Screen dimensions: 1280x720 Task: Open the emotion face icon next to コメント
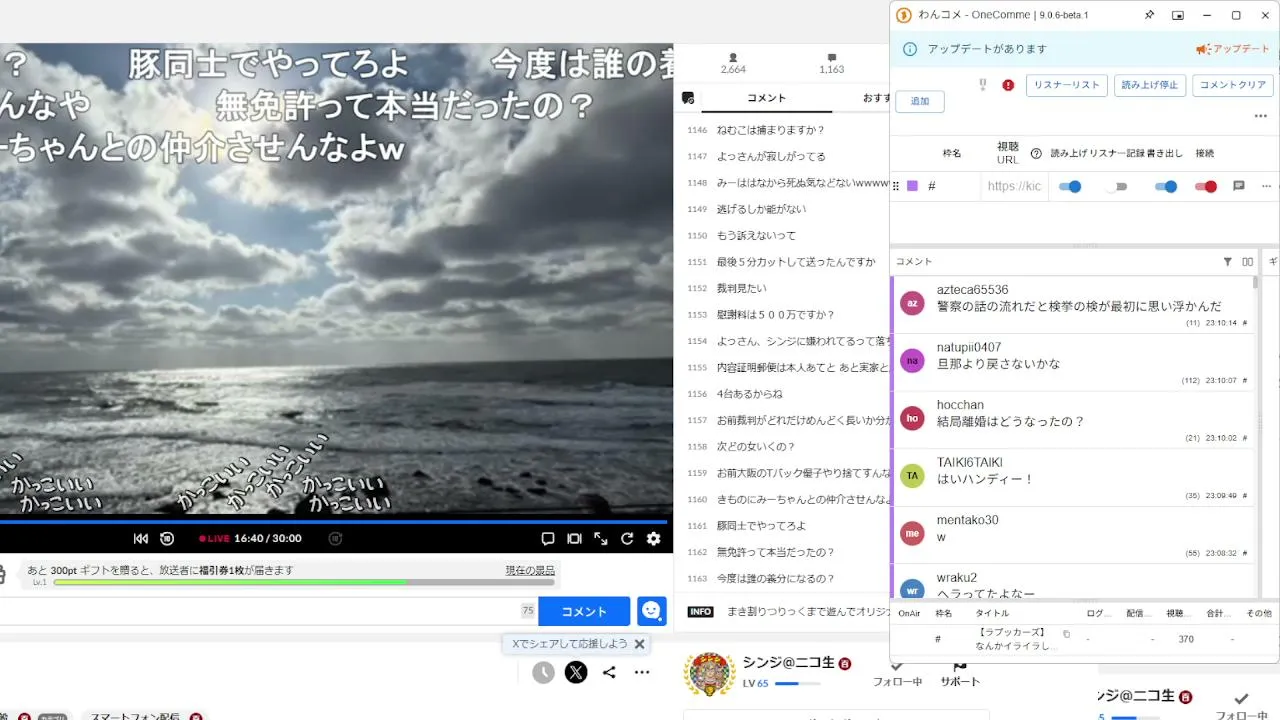tap(652, 611)
